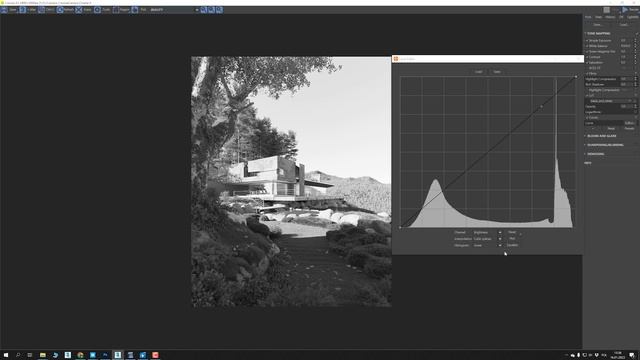Click the middle zoom icon after element dropdown

211,9
